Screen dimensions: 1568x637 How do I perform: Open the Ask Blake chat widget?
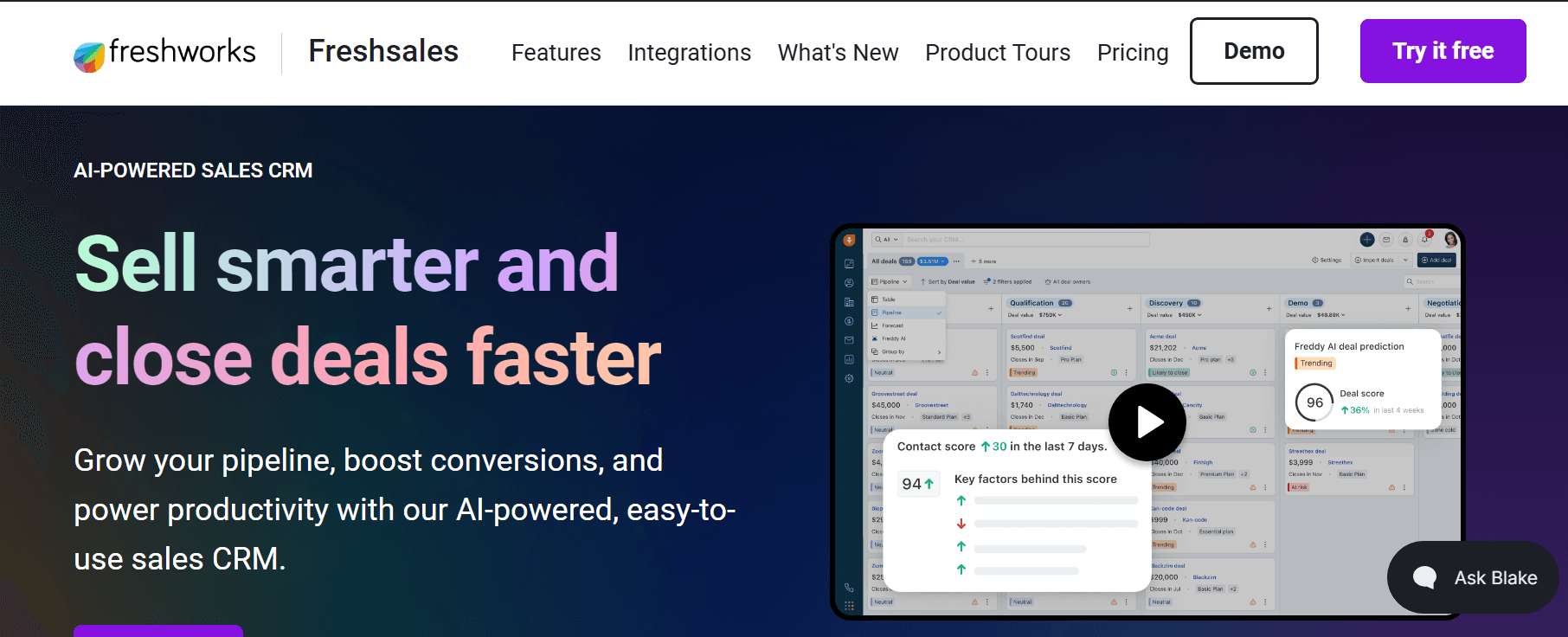[1473, 577]
